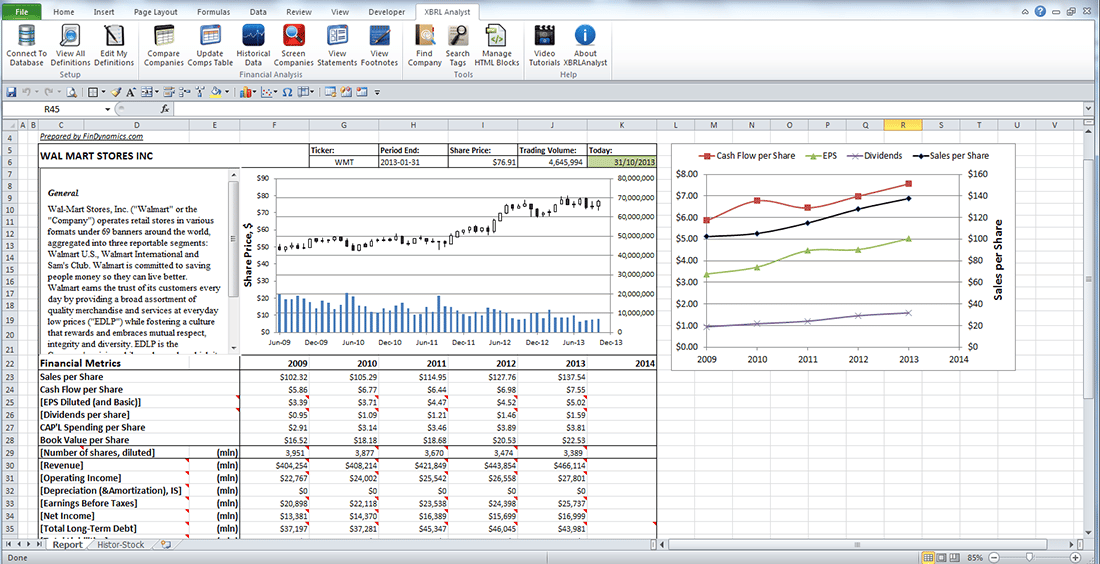Open Customize Quick Access Toolbar dropdown

tap(377, 92)
